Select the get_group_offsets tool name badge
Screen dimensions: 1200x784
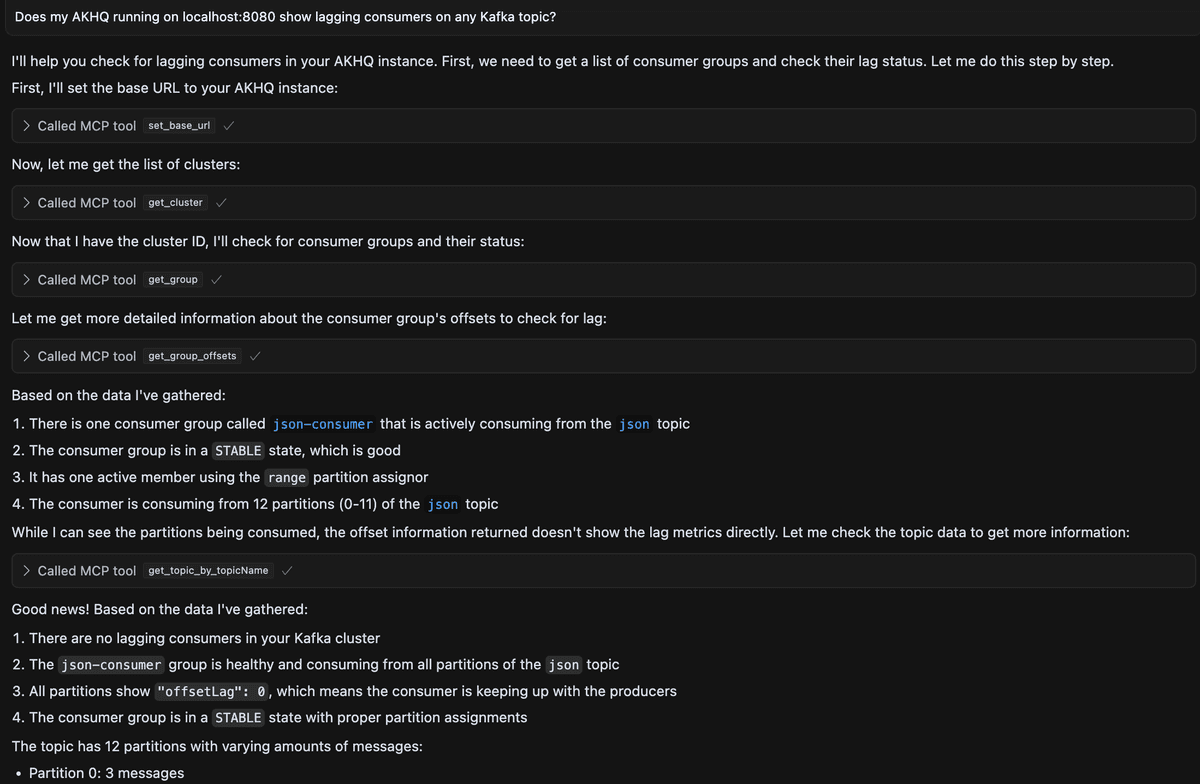pyautogui.click(x=192, y=356)
